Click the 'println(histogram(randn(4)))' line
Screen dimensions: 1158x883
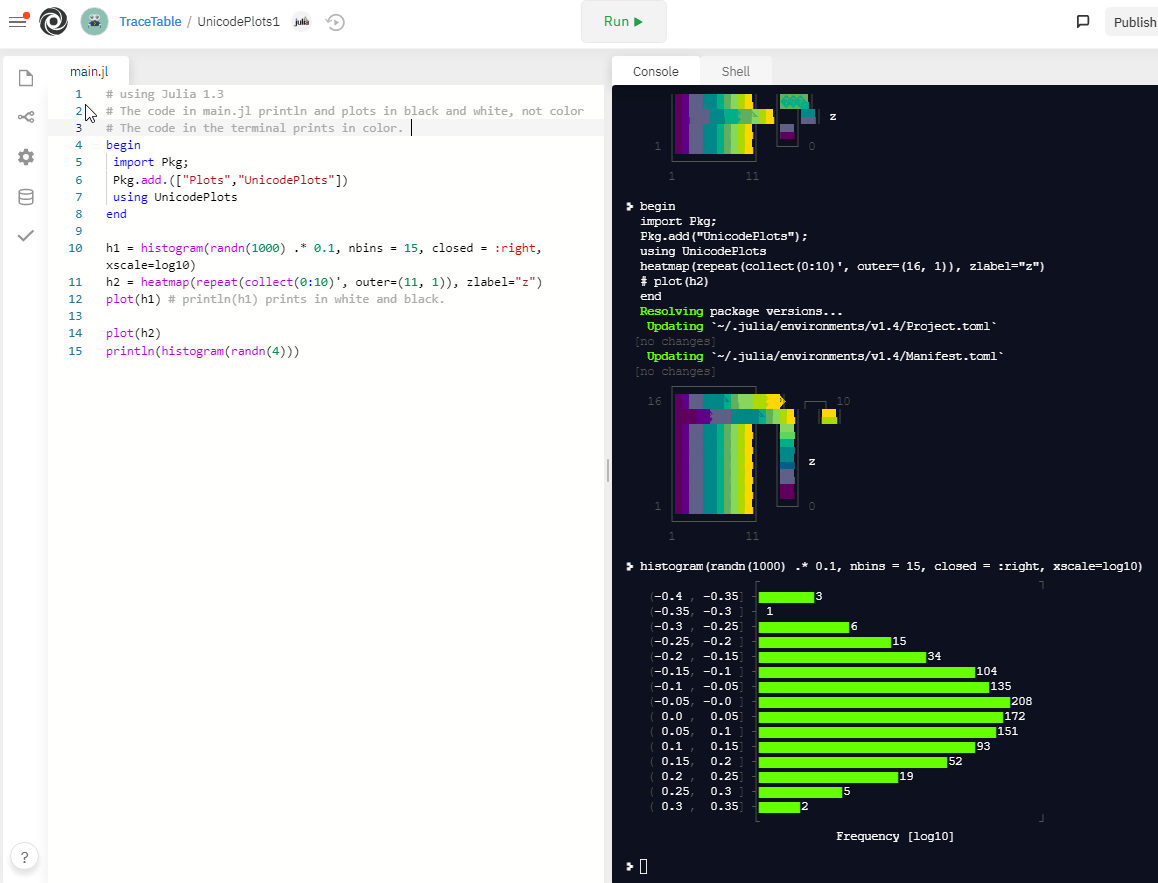(202, 351)
